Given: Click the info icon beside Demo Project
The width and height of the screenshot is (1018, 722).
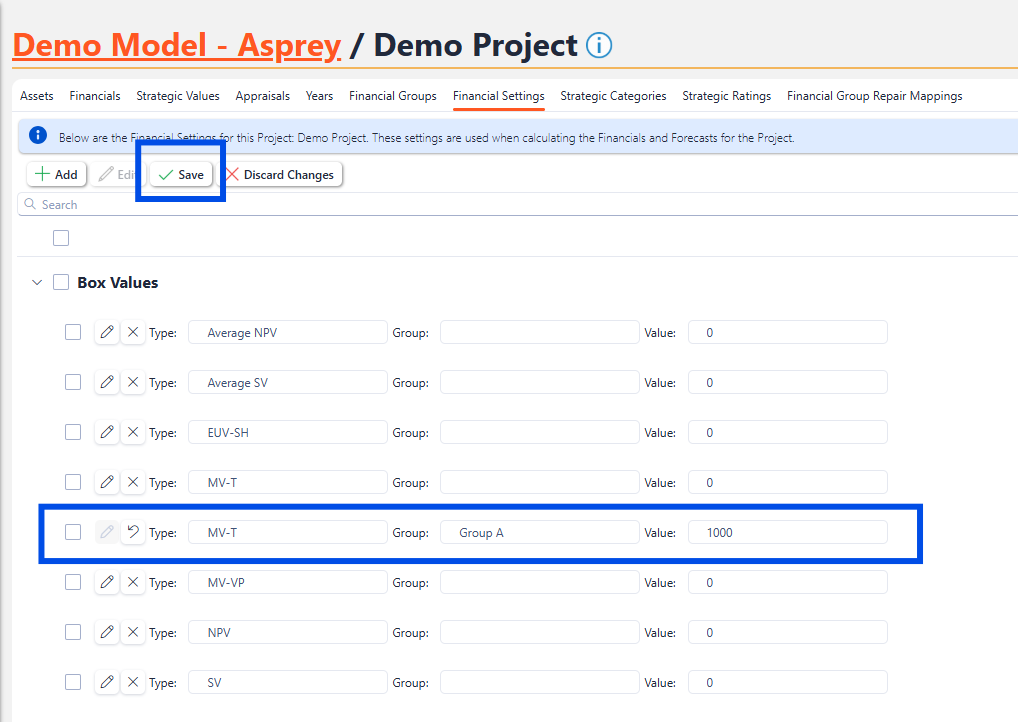Looking at the screenshot, I should point(599,46).
